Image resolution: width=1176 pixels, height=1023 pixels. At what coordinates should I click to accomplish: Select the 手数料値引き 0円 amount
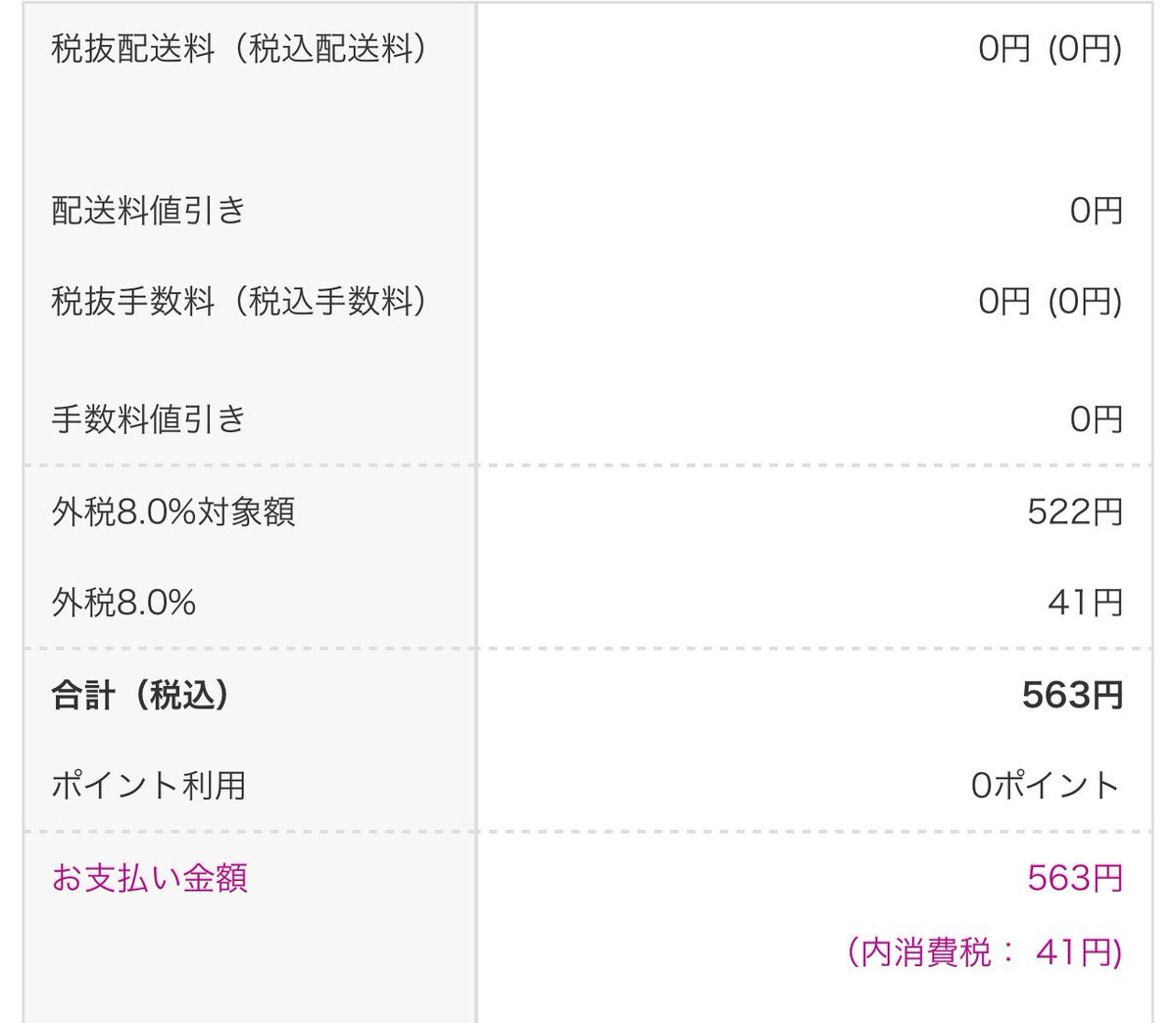click(1096, 419)
